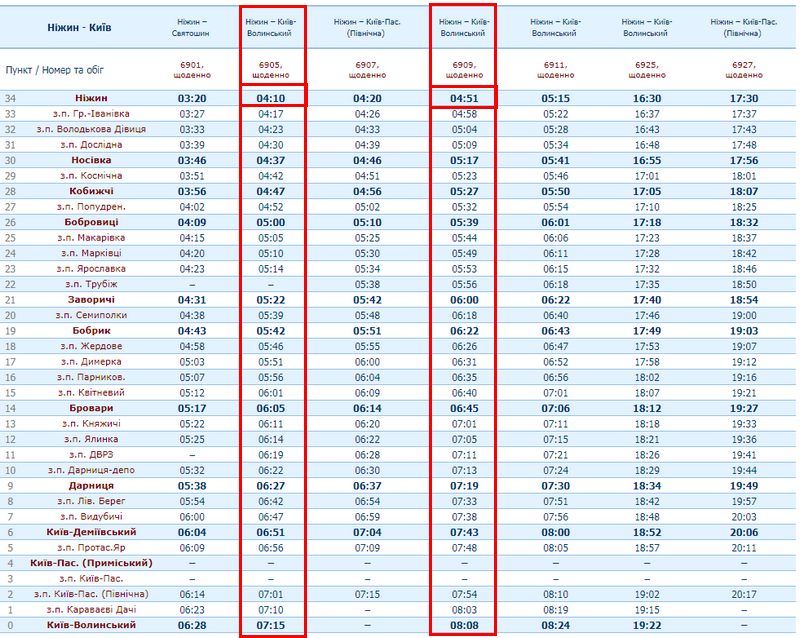Viewport: 800px width, 638px height.
Task: Open train 6901 schedule link
Action: coord(191,64)
